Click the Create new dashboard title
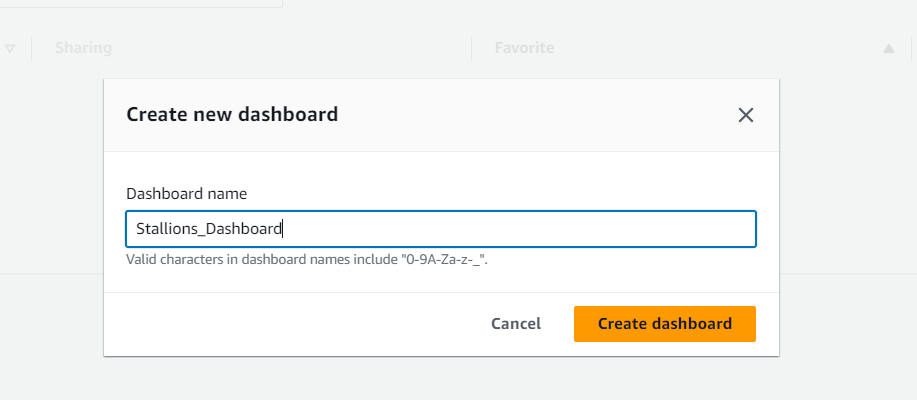Screen dimensions: 917x400 click(232, 114)
